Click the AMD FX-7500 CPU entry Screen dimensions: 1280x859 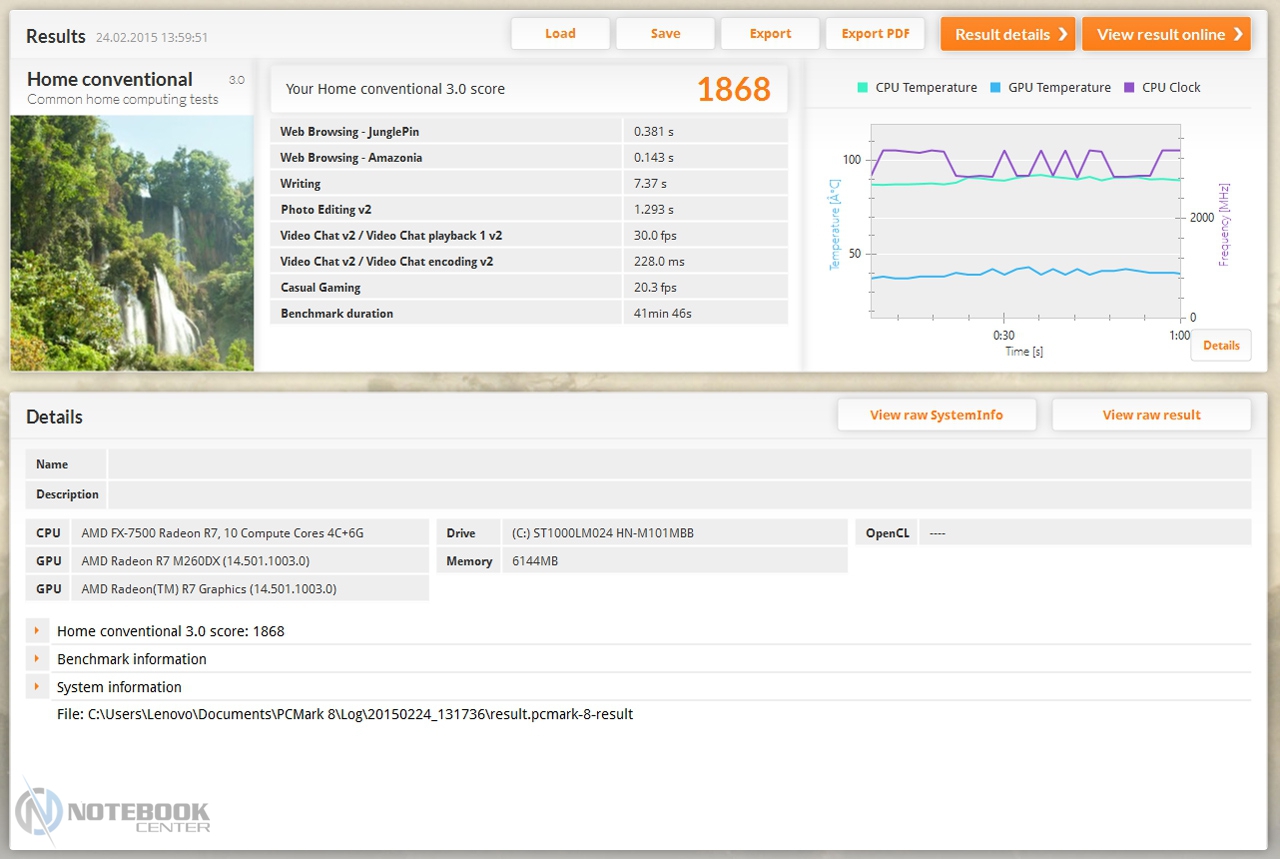tap(250, 533)
